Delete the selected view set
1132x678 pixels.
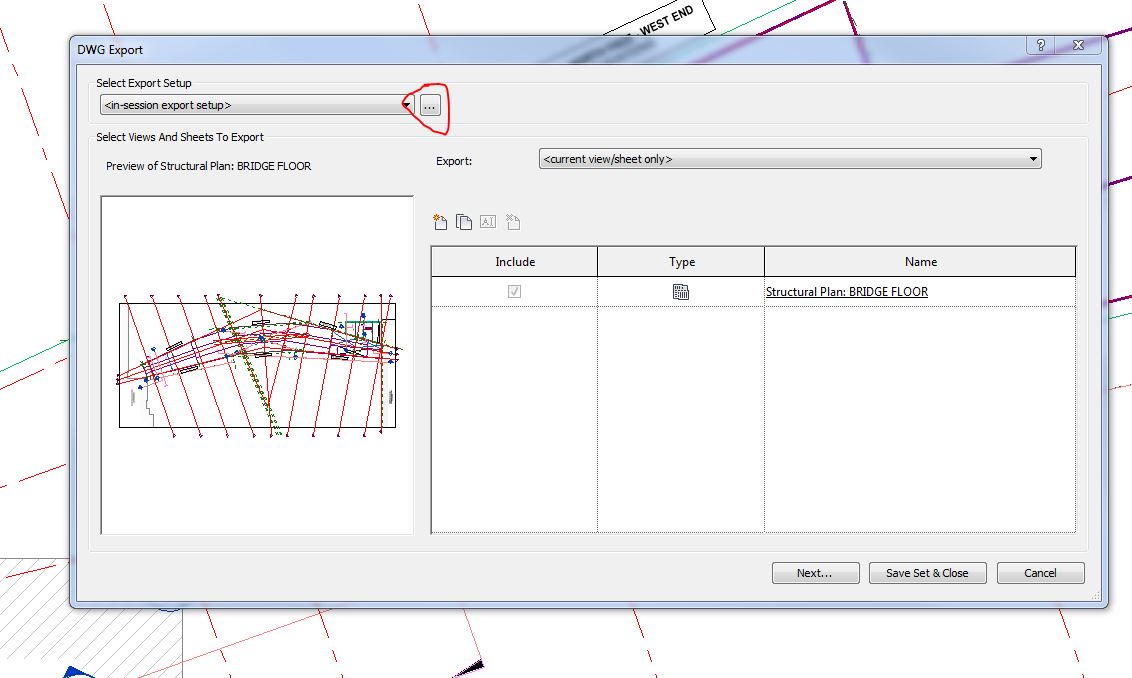point(512,221)
